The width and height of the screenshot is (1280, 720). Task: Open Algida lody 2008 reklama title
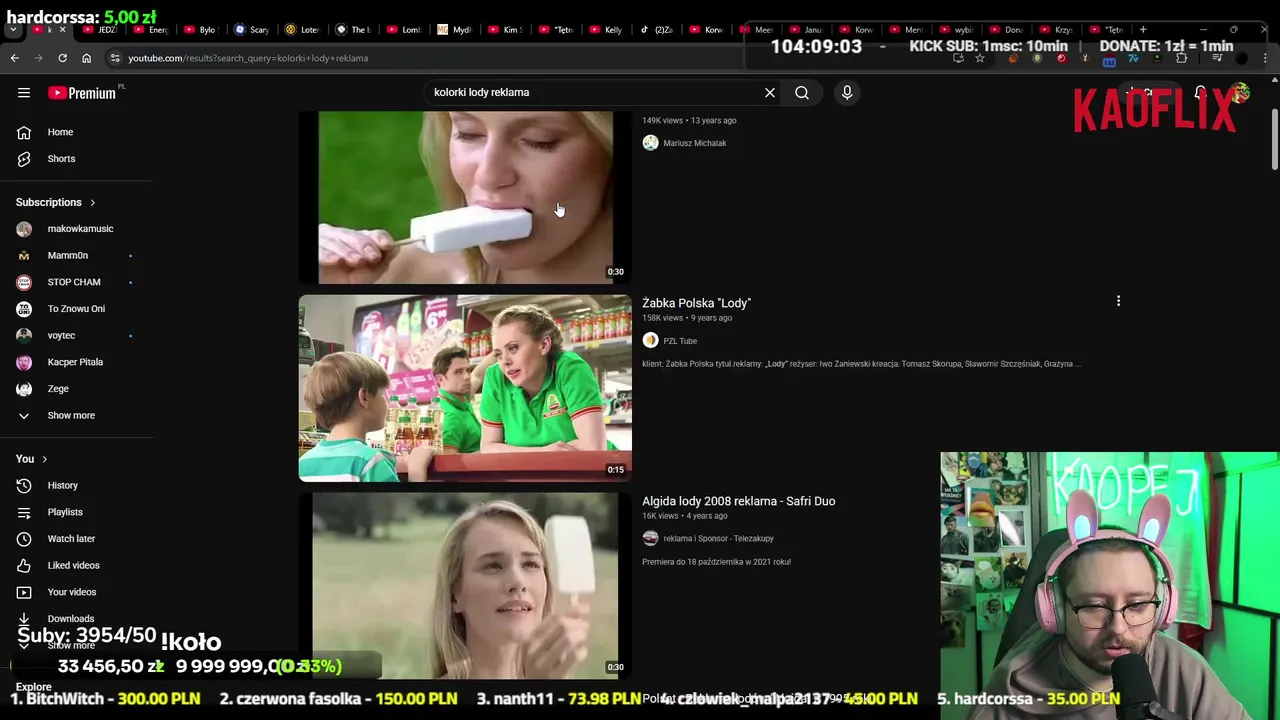(738, 501)
